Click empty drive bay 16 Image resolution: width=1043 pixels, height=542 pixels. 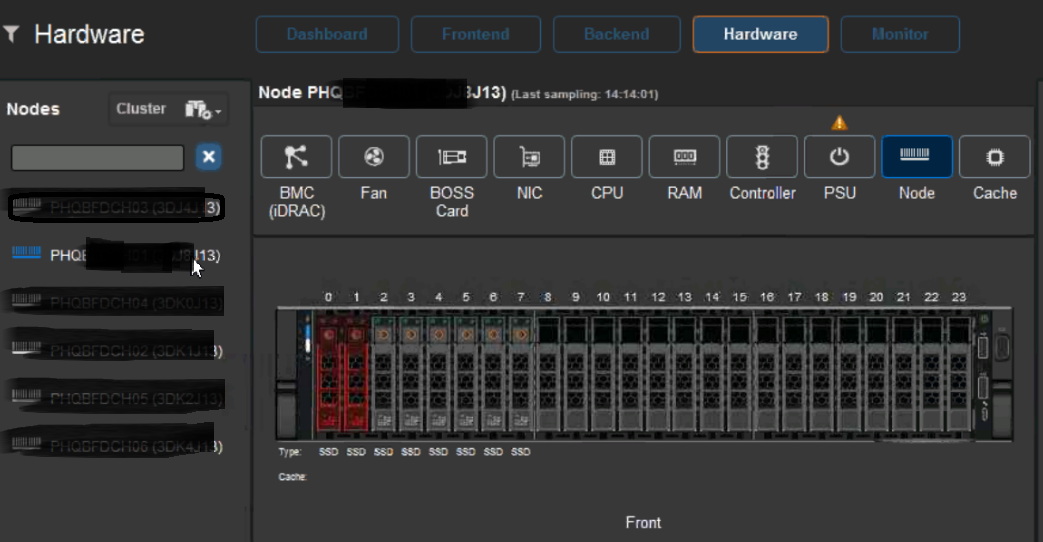(x=767, y=374)
